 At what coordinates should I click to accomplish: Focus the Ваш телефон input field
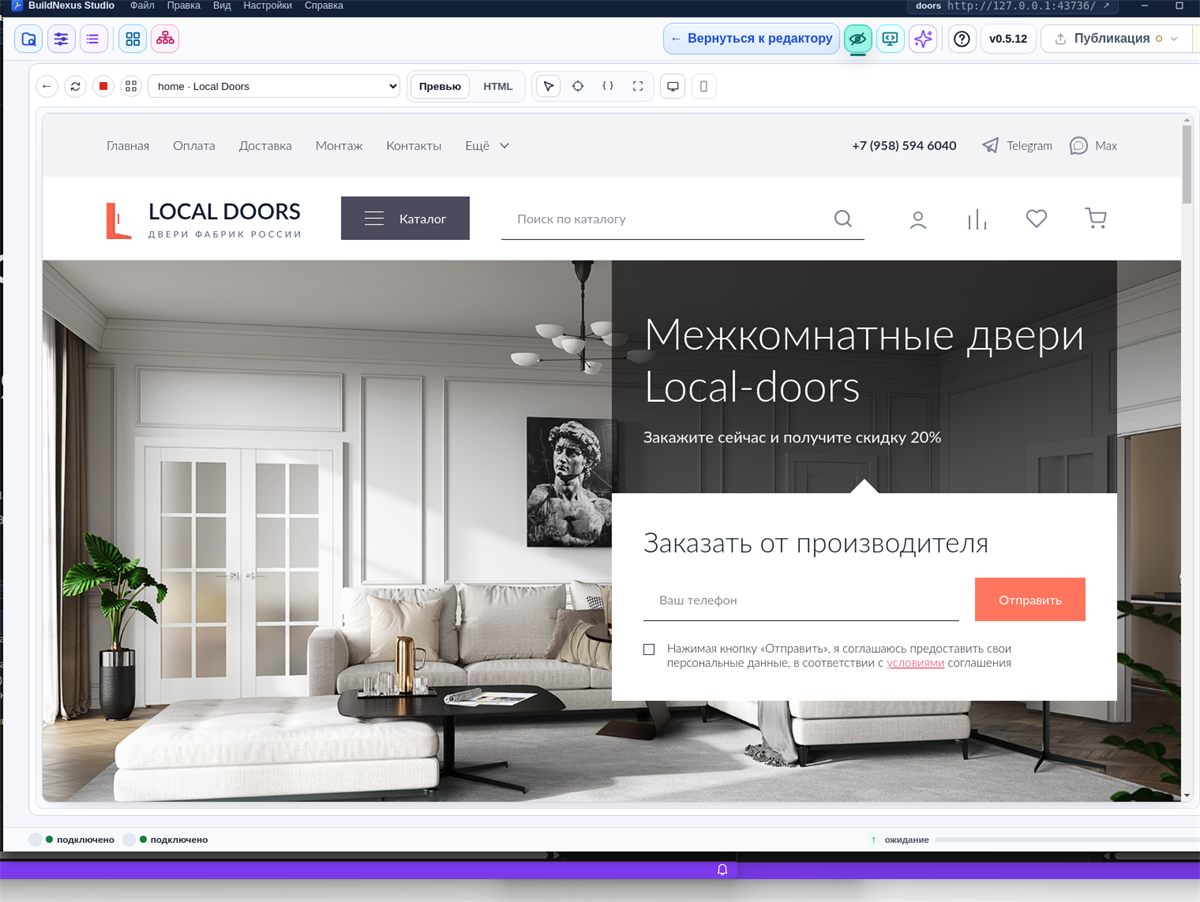click(801, 600)
